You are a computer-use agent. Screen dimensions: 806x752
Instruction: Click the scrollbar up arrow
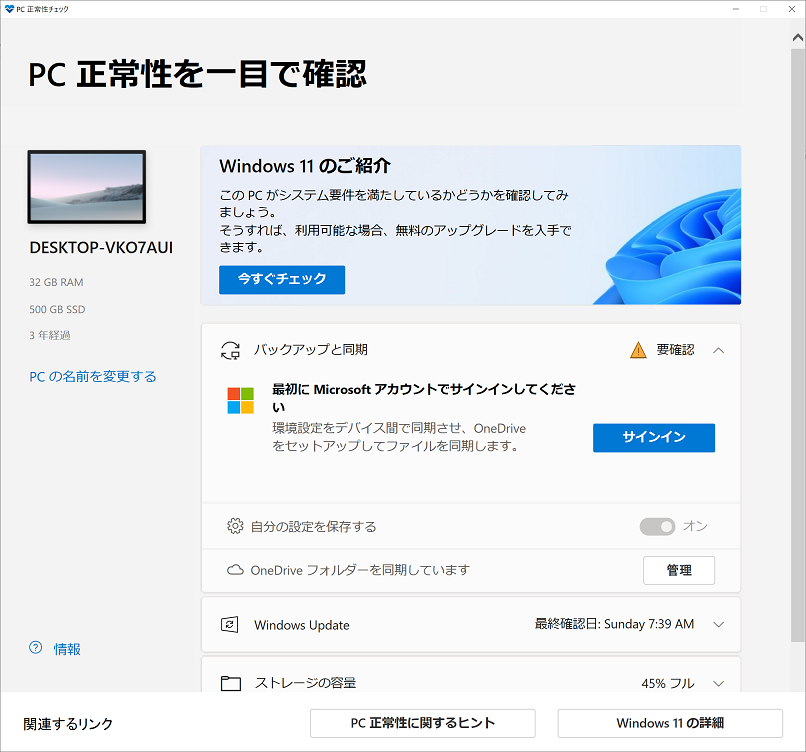[x=798, y=38]
